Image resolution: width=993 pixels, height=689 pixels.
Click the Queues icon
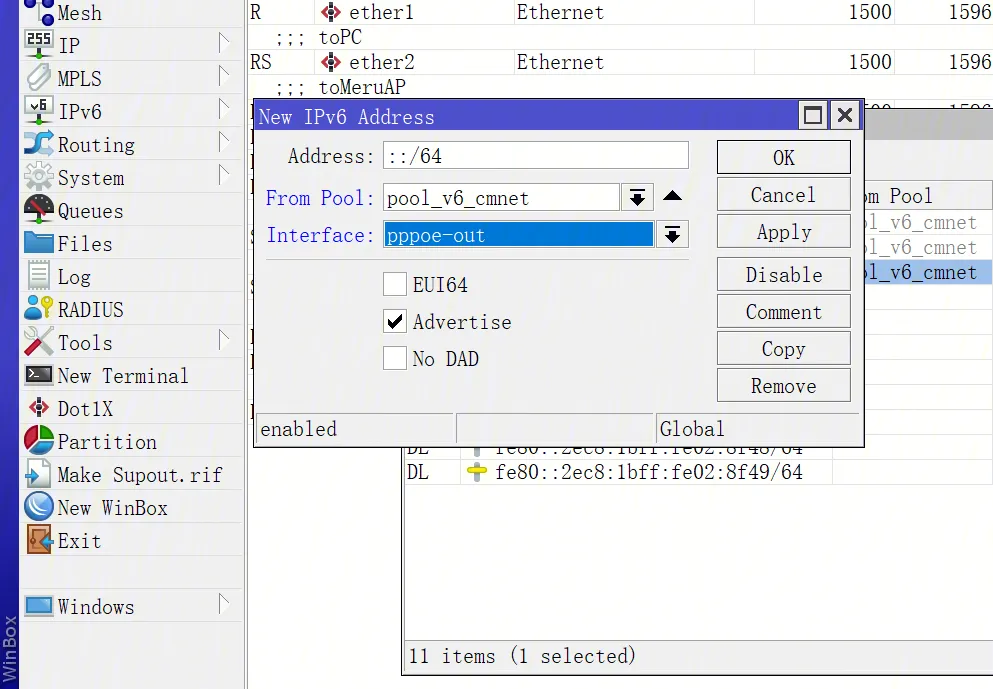(39, 210)
